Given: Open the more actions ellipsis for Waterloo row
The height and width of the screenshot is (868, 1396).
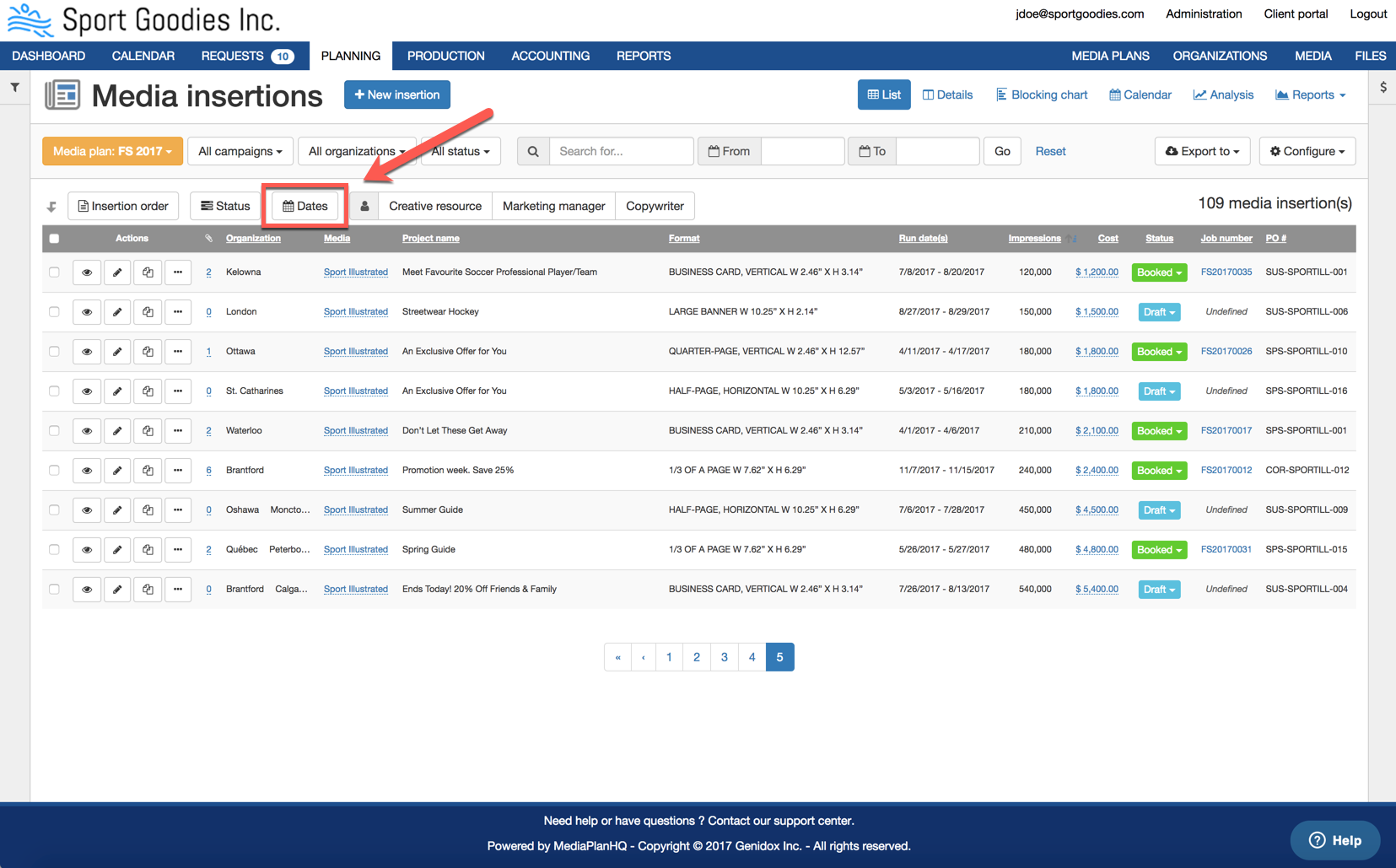Looking at the screenshot, I should click(x=178, y=431).
